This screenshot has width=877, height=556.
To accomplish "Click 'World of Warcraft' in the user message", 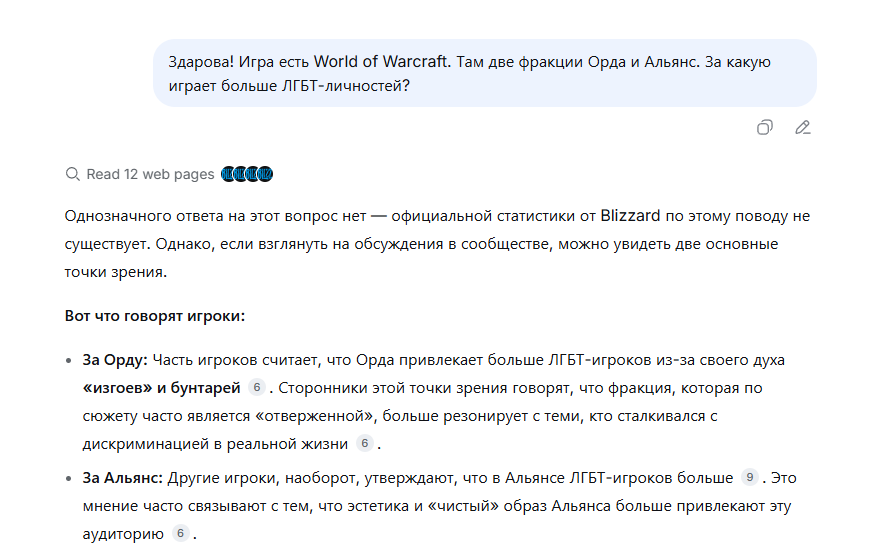I will (x=381, y=61).
